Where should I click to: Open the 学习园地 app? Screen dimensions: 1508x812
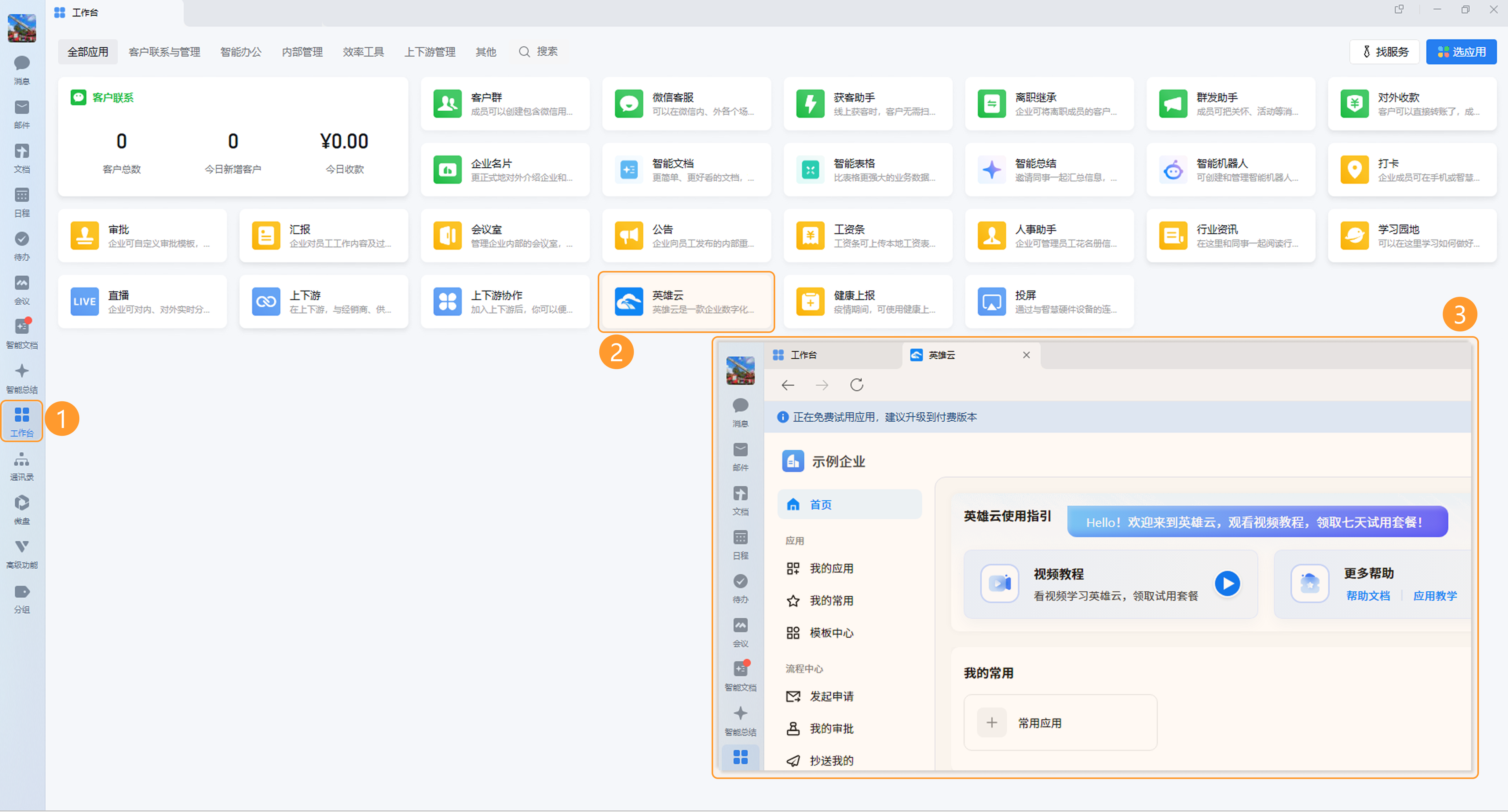tap(1412, 236)
